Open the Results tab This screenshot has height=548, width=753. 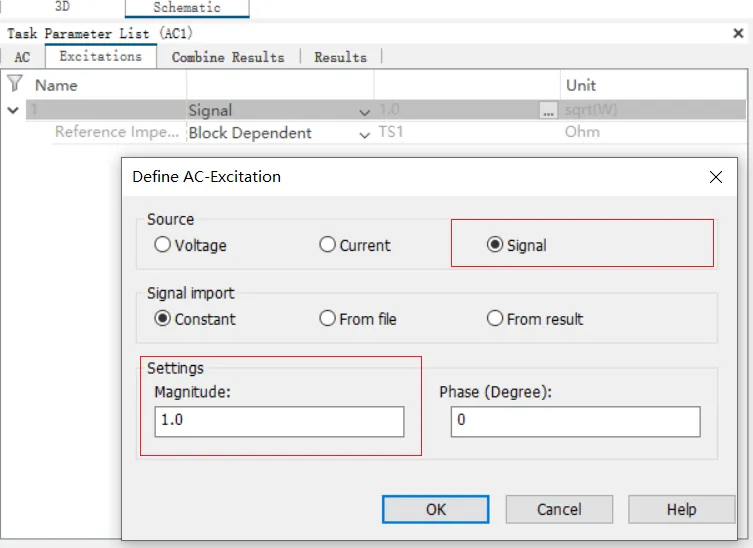tap(340, 57)
